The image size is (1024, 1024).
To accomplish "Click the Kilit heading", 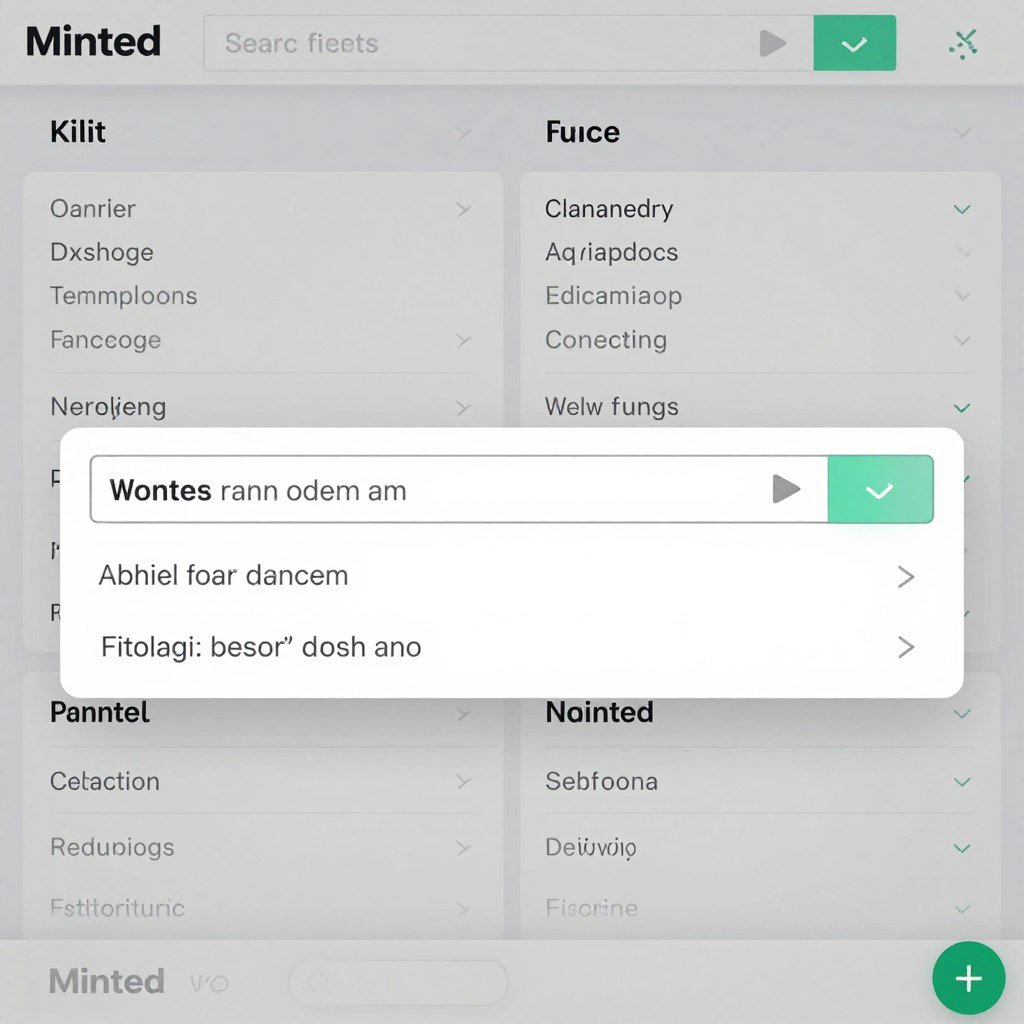I will (x=76, y=131).
